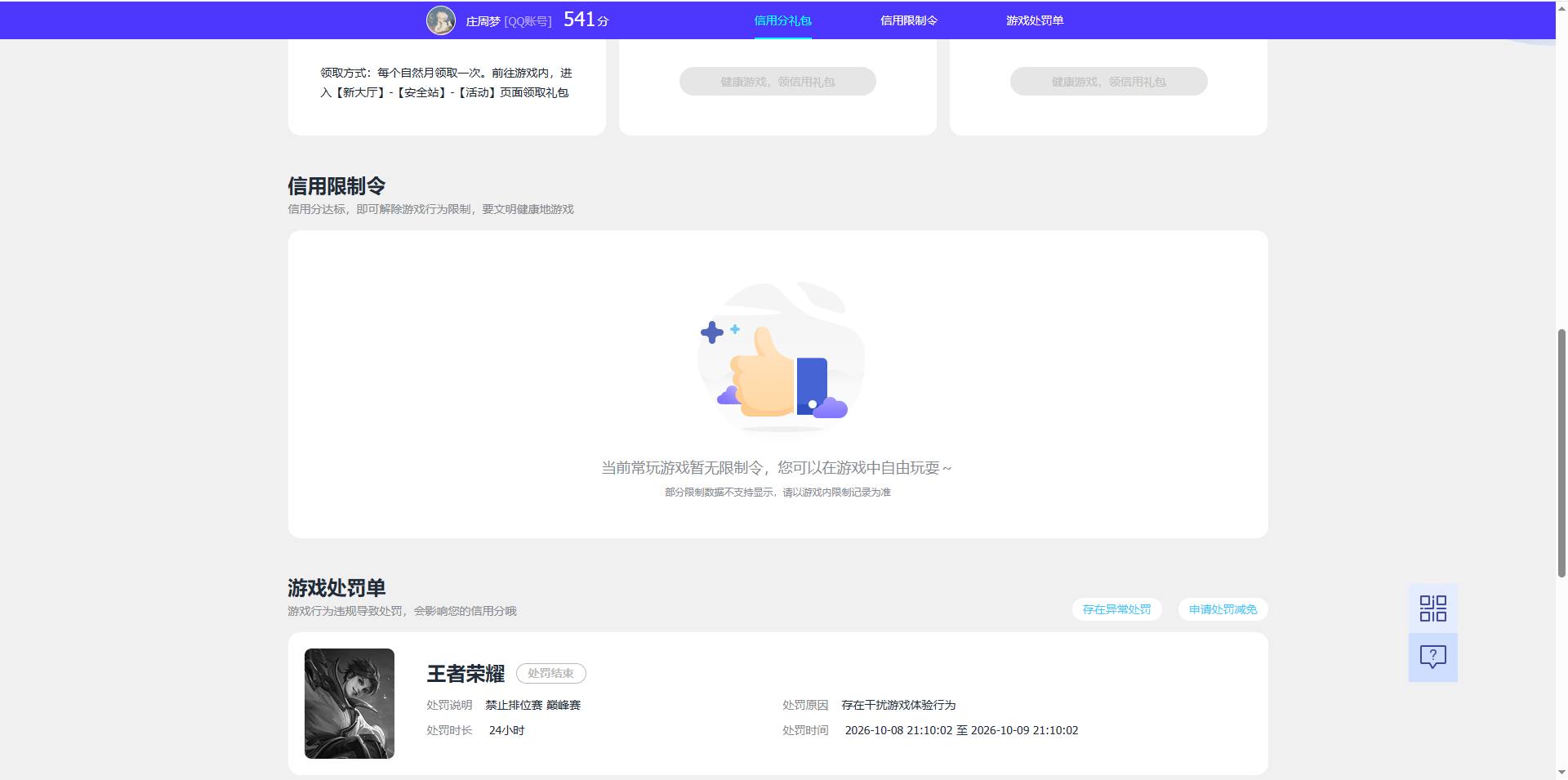Open the QR code icon panel
The height and width of the screenshot is (780, 1568).
(x=1432, y=608)
